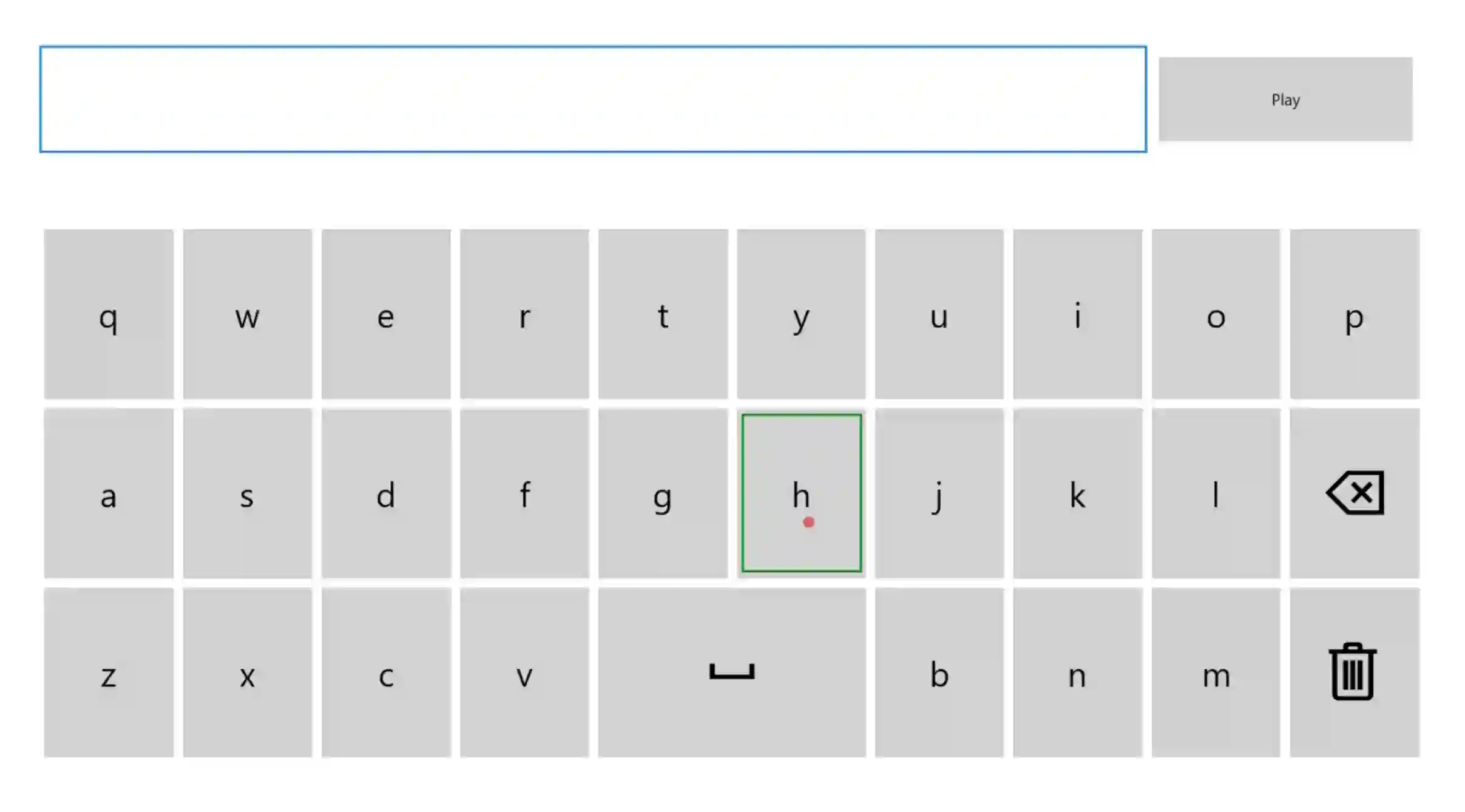Select the p key

coord(1354,314)
